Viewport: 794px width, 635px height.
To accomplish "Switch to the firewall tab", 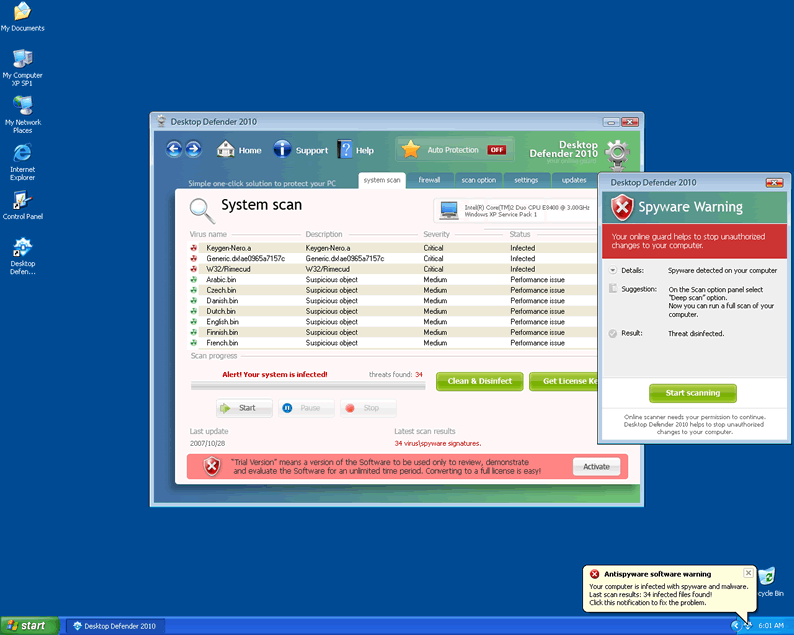I will (x=429, y=180).
